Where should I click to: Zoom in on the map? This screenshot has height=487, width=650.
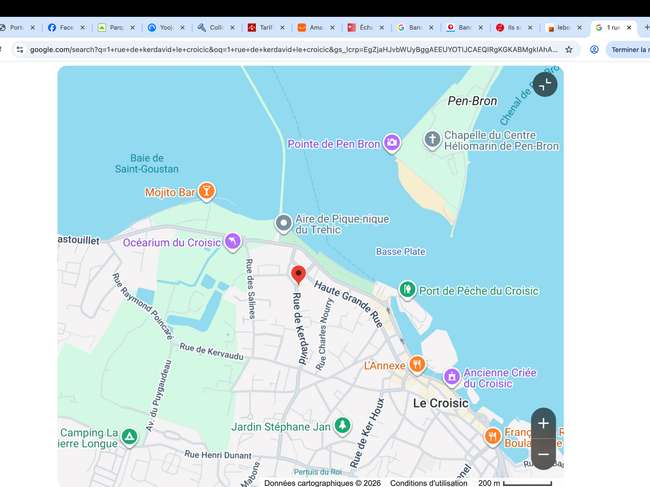[x=543, y=424]
